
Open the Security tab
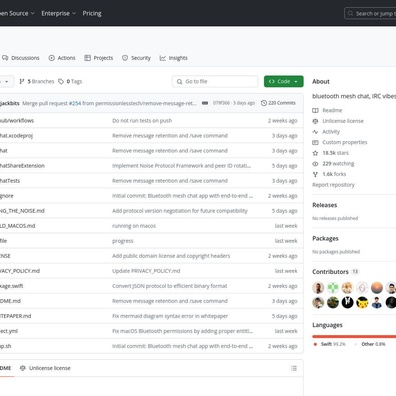click(x=136, y=58)
